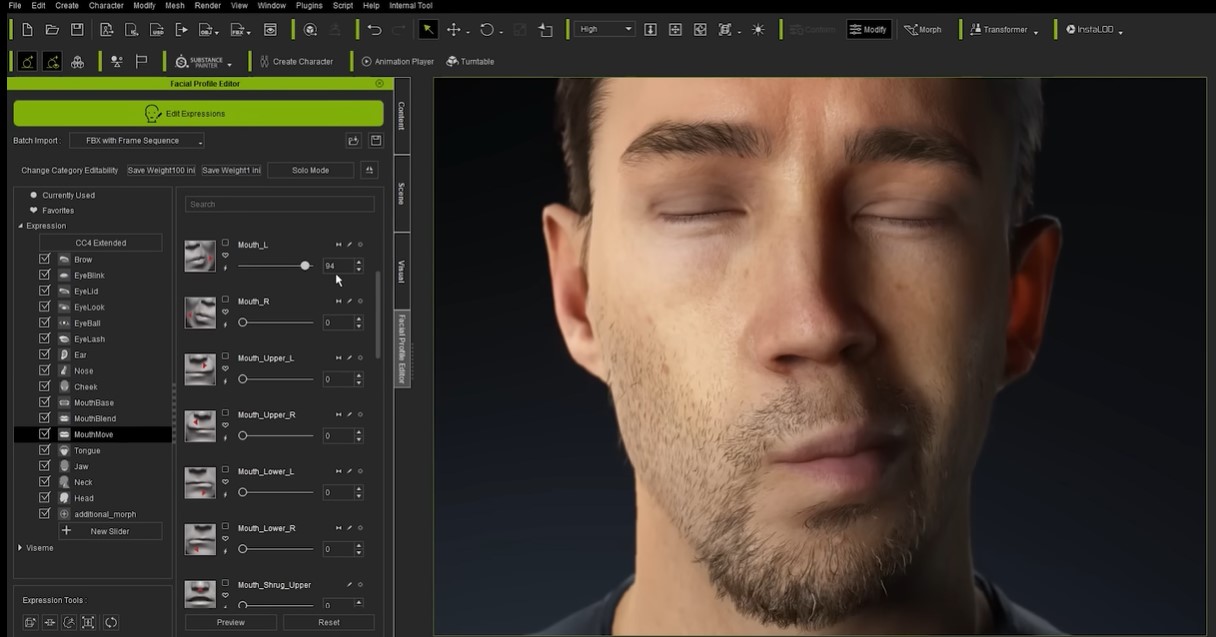Open the render quality High dropdown

click(604, 29)
